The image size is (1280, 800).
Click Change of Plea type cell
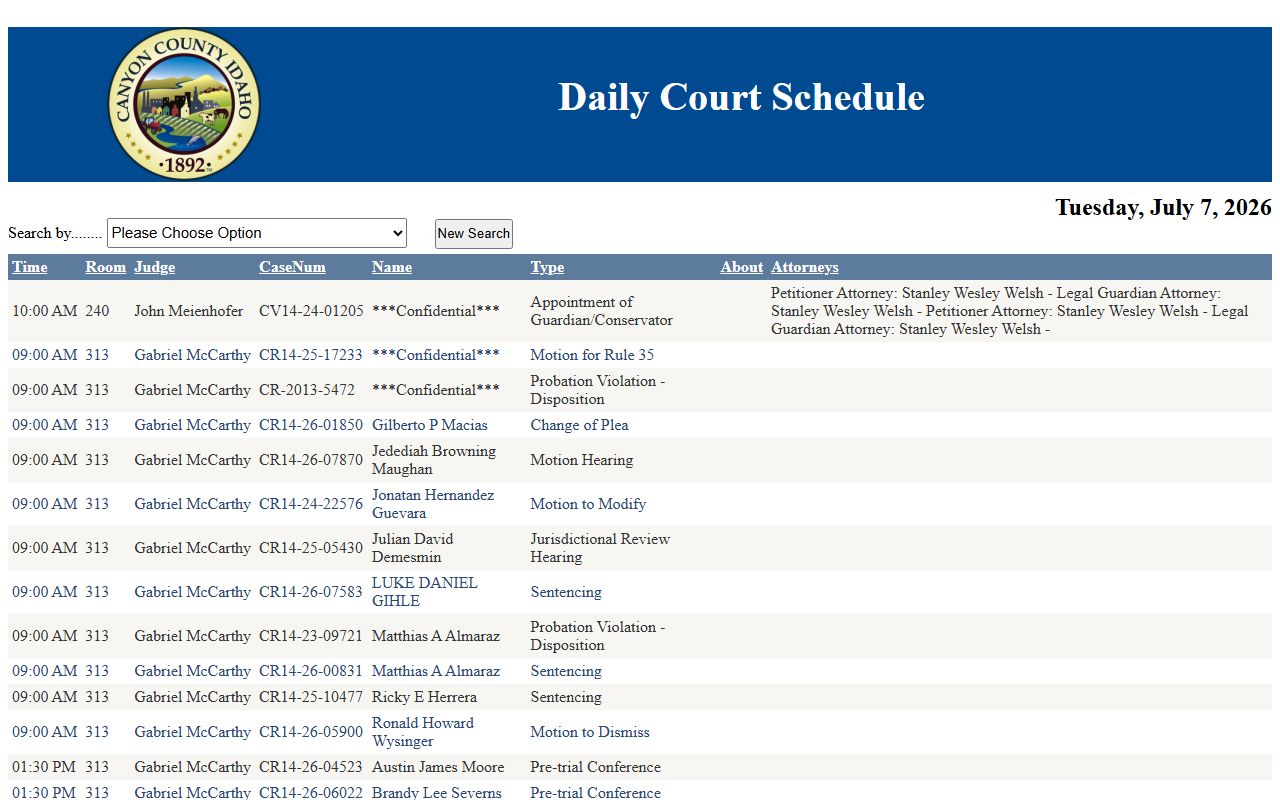coord(580,425)
